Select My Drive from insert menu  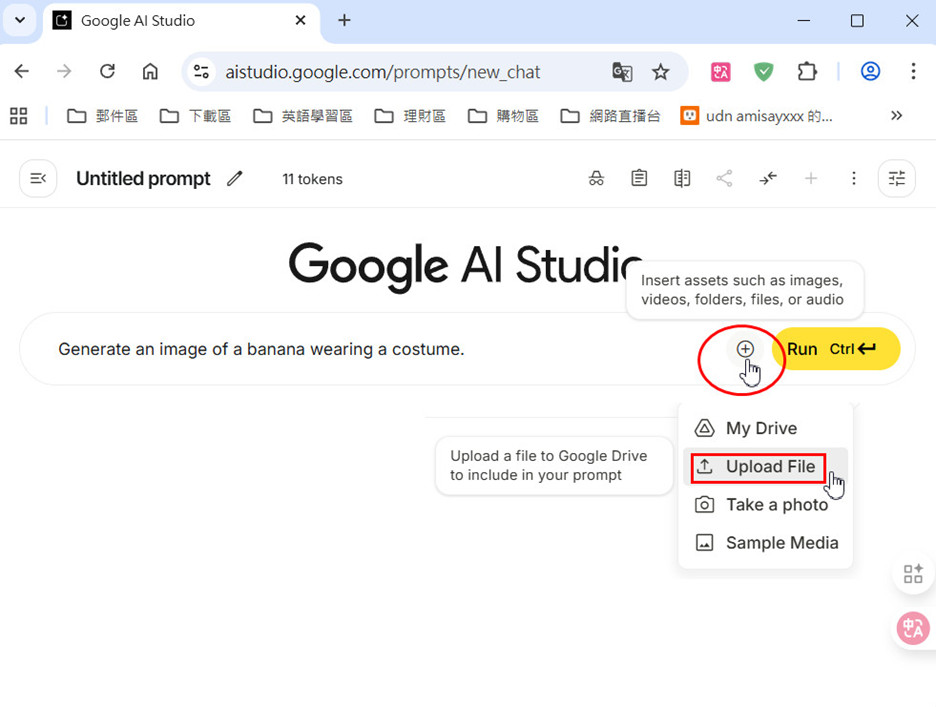765,428
